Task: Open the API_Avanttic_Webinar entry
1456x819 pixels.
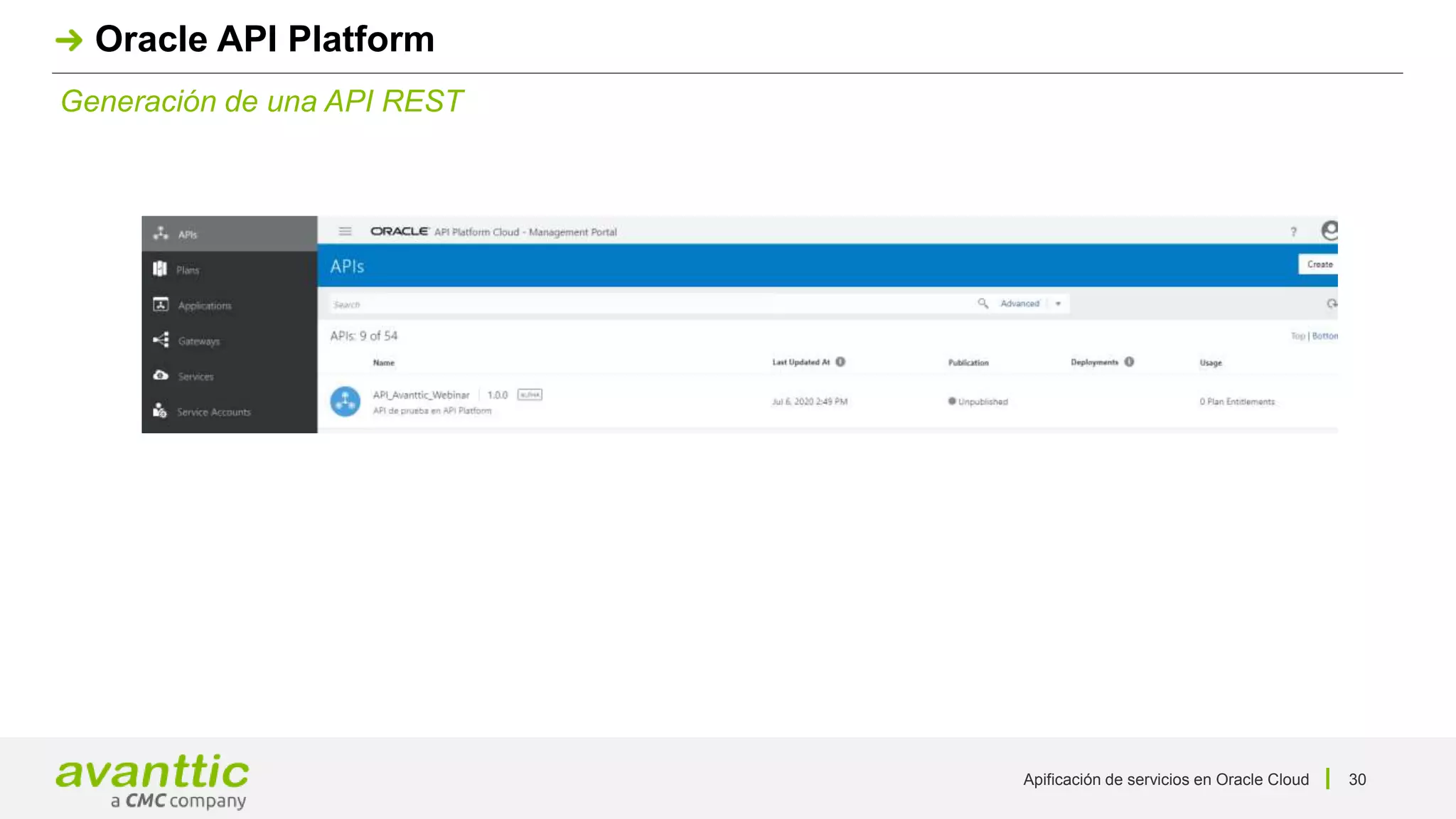Action: pos(422,395)
